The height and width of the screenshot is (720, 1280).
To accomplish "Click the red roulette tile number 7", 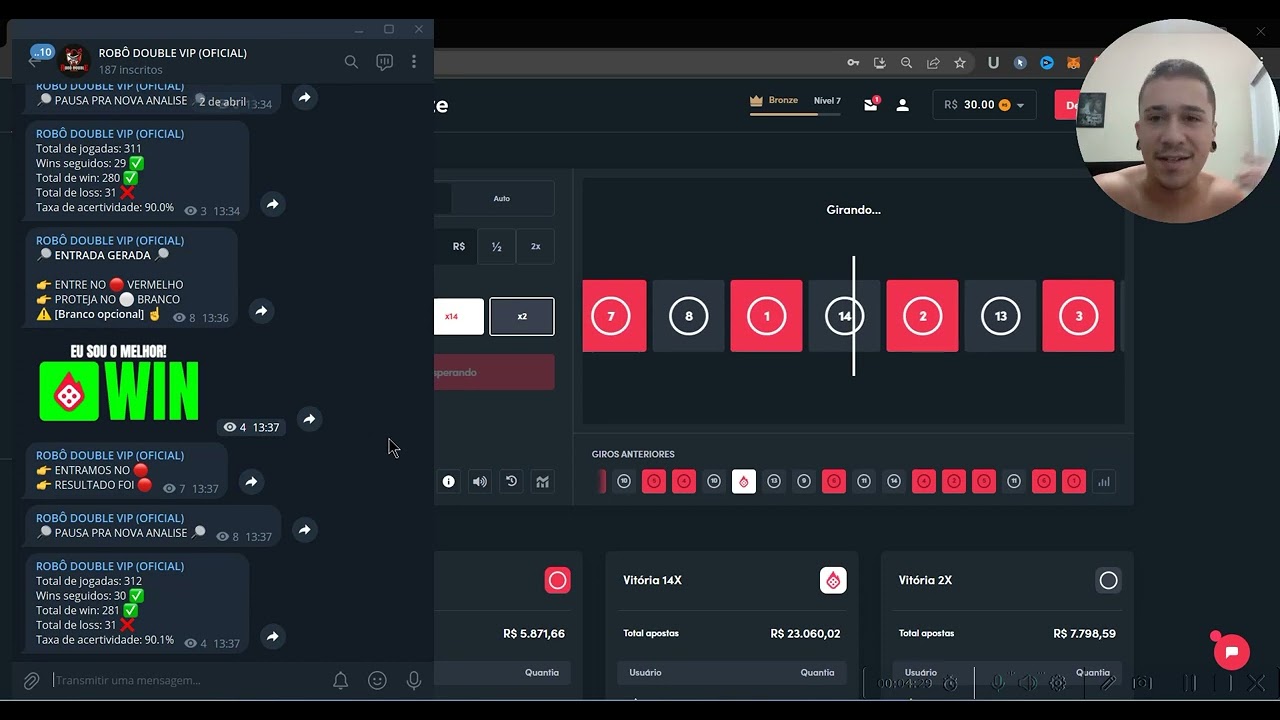I will pyautogui.click(x=613, y=316).
